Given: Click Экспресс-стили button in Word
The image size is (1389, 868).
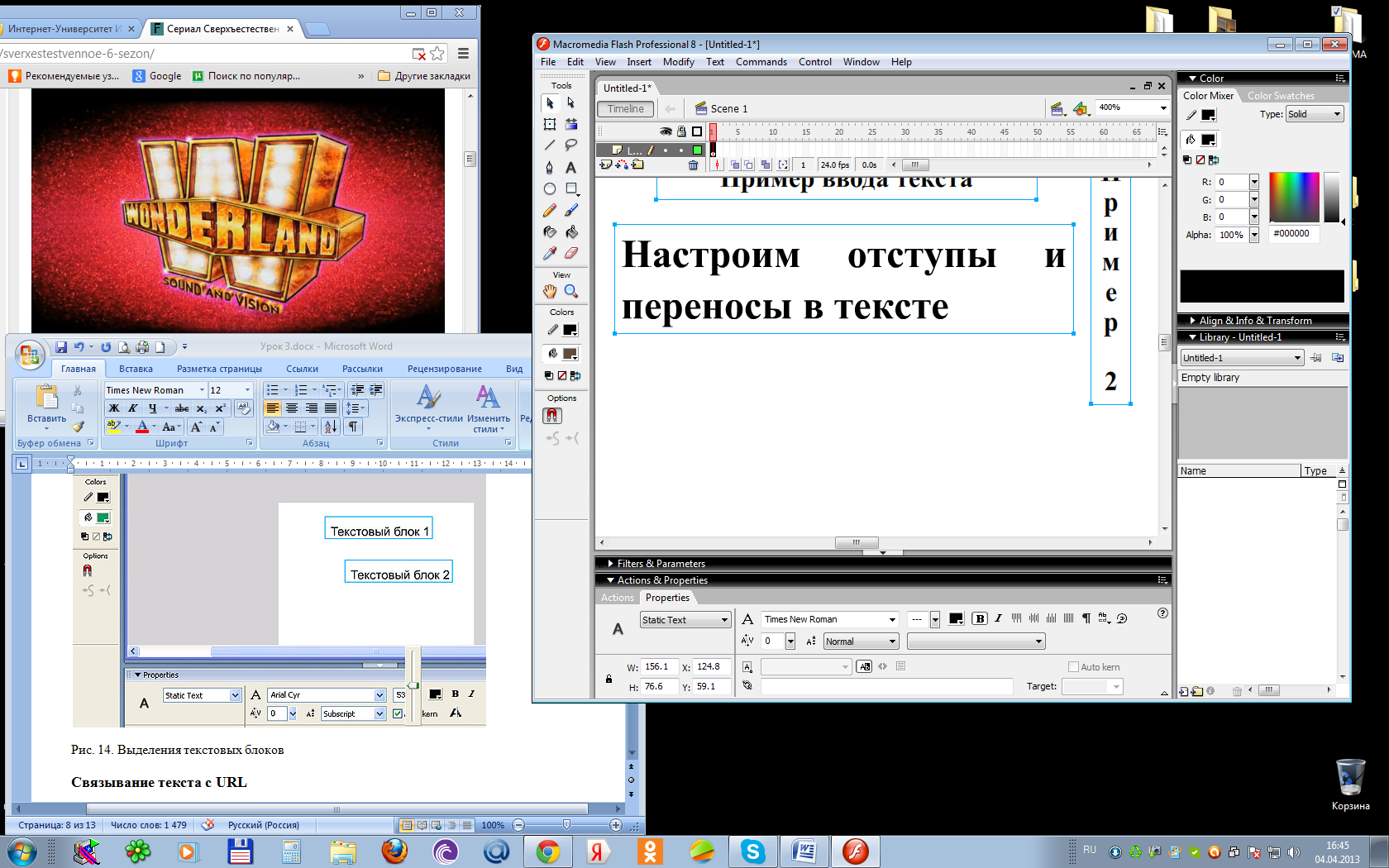Looking at the screenshot, I should (x=428, y=408).
